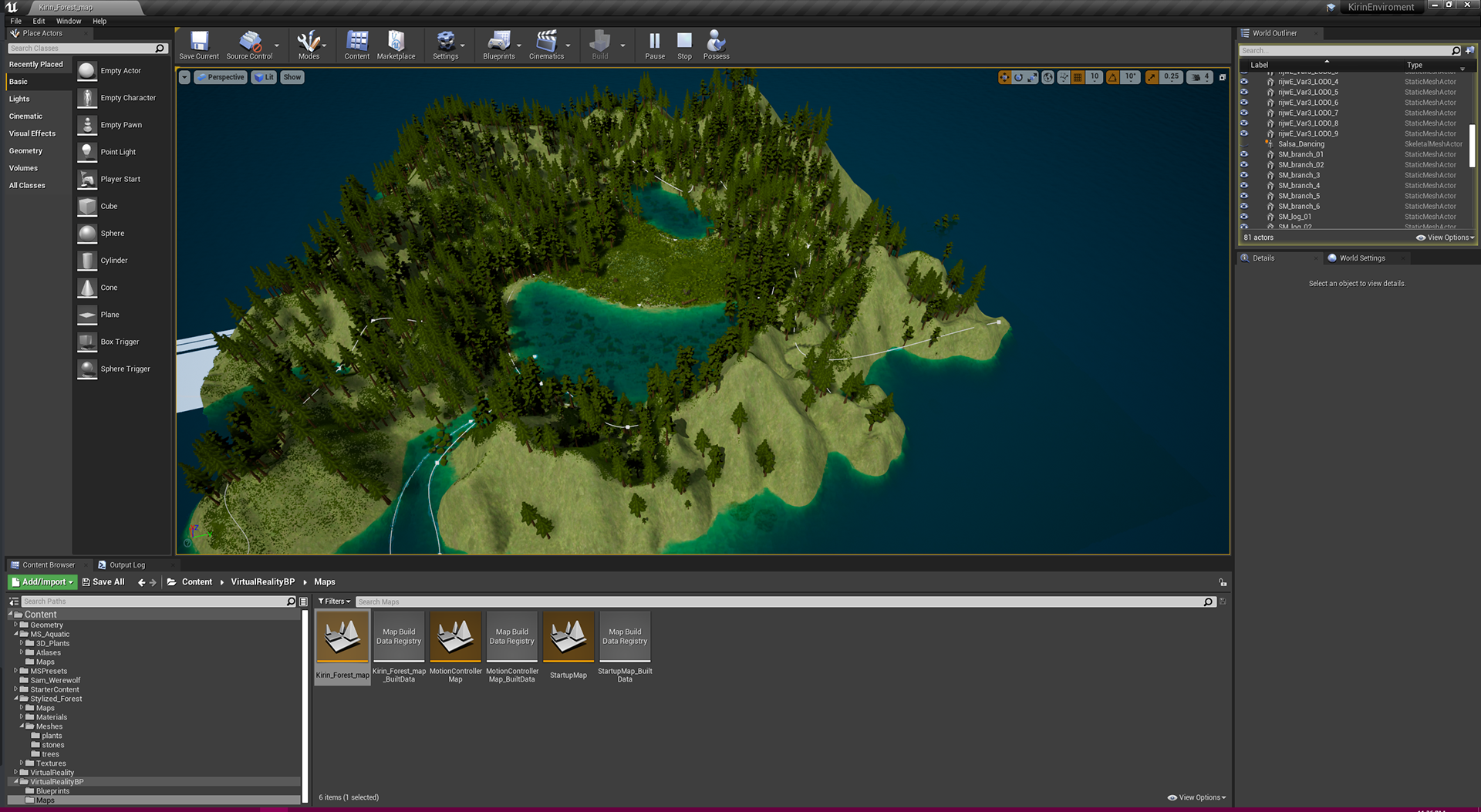Image resolution: width=1481 pixels, height=812 pixels.
Task: Select the scale gizmo tool in viewport
Action: [x=1032, y=77]
